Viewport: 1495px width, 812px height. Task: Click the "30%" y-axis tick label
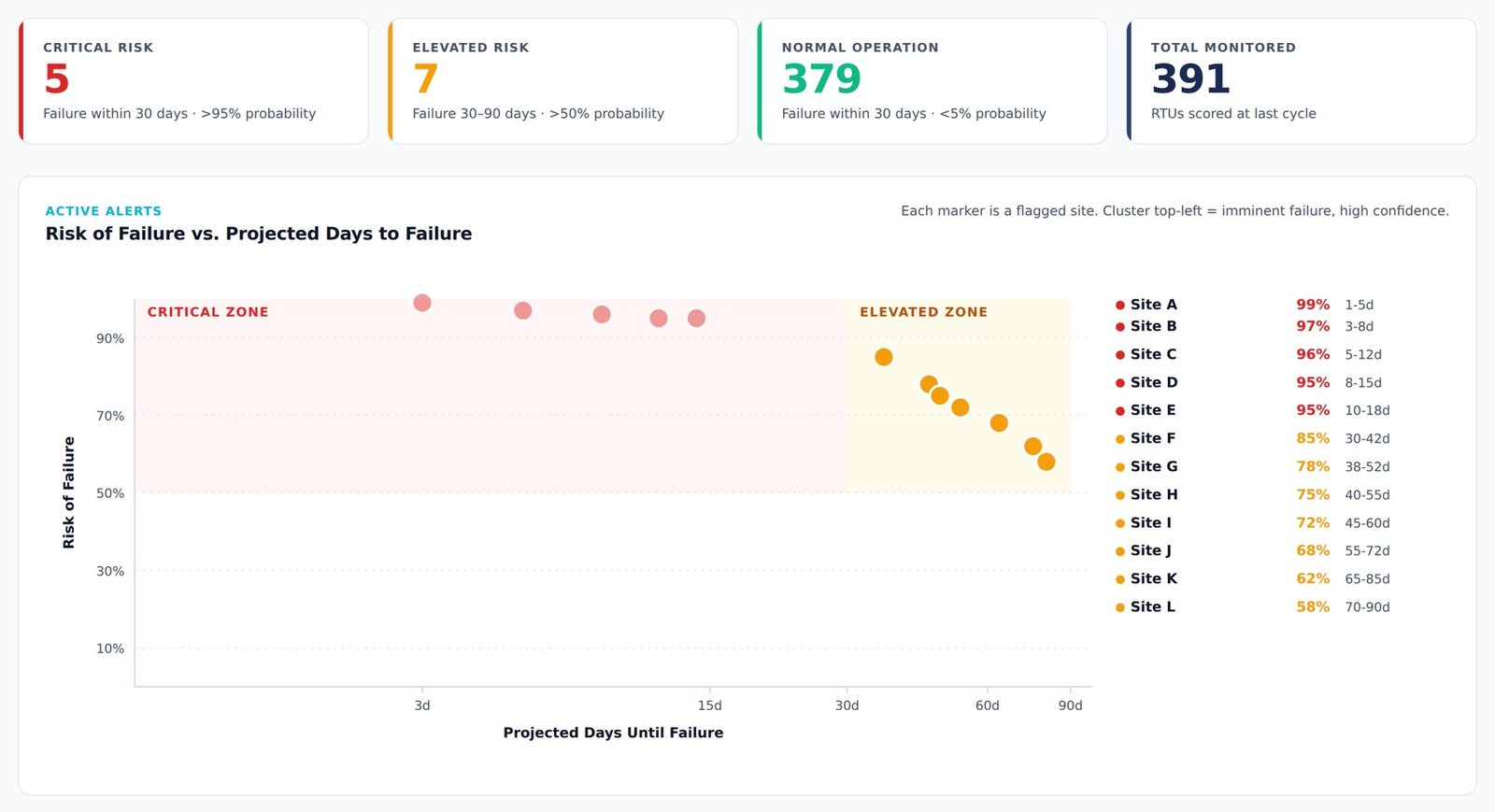click(110, 571)
